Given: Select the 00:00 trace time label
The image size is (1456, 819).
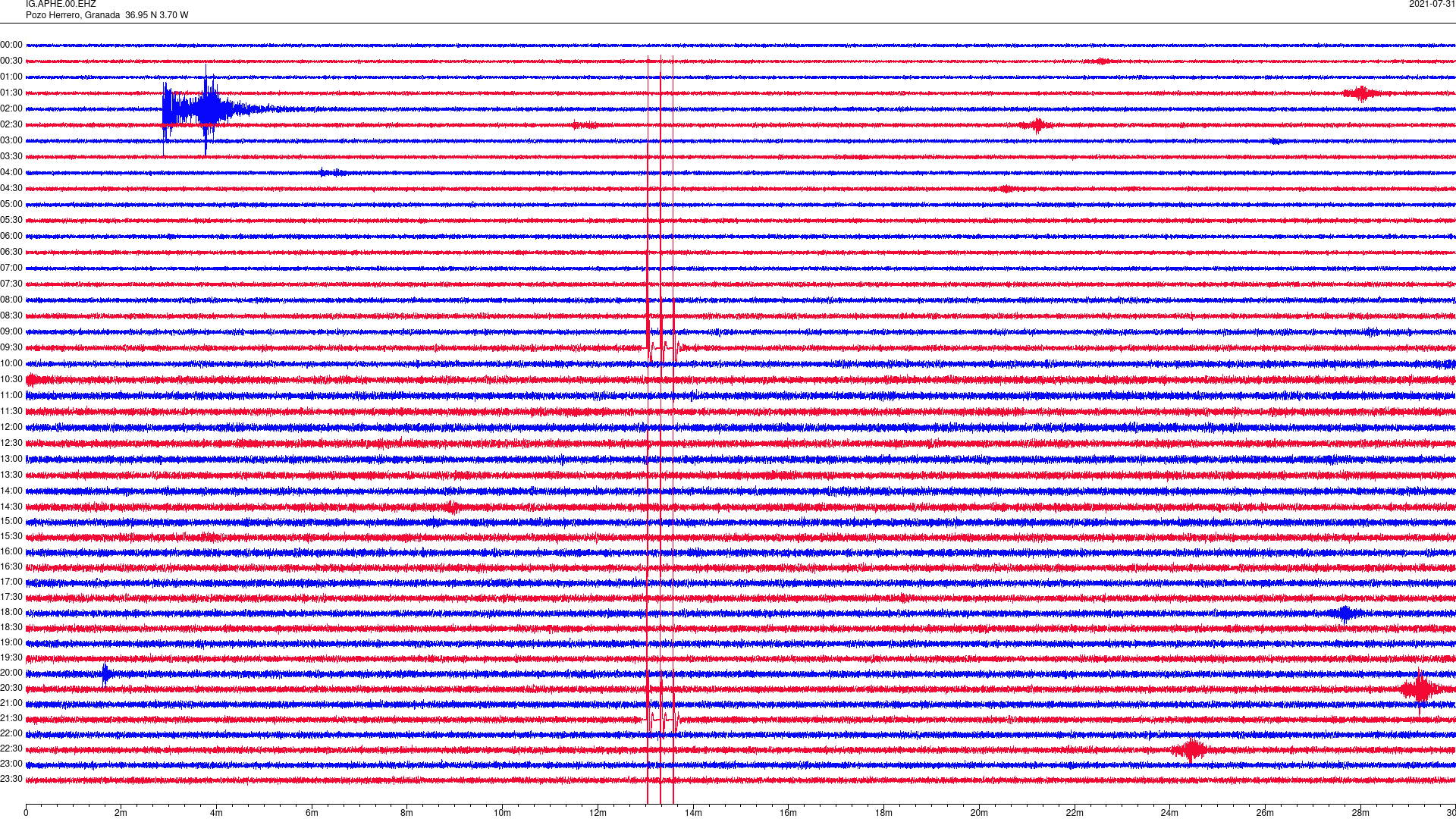Looking at the screenshot, I should click(x=11, y=45).
